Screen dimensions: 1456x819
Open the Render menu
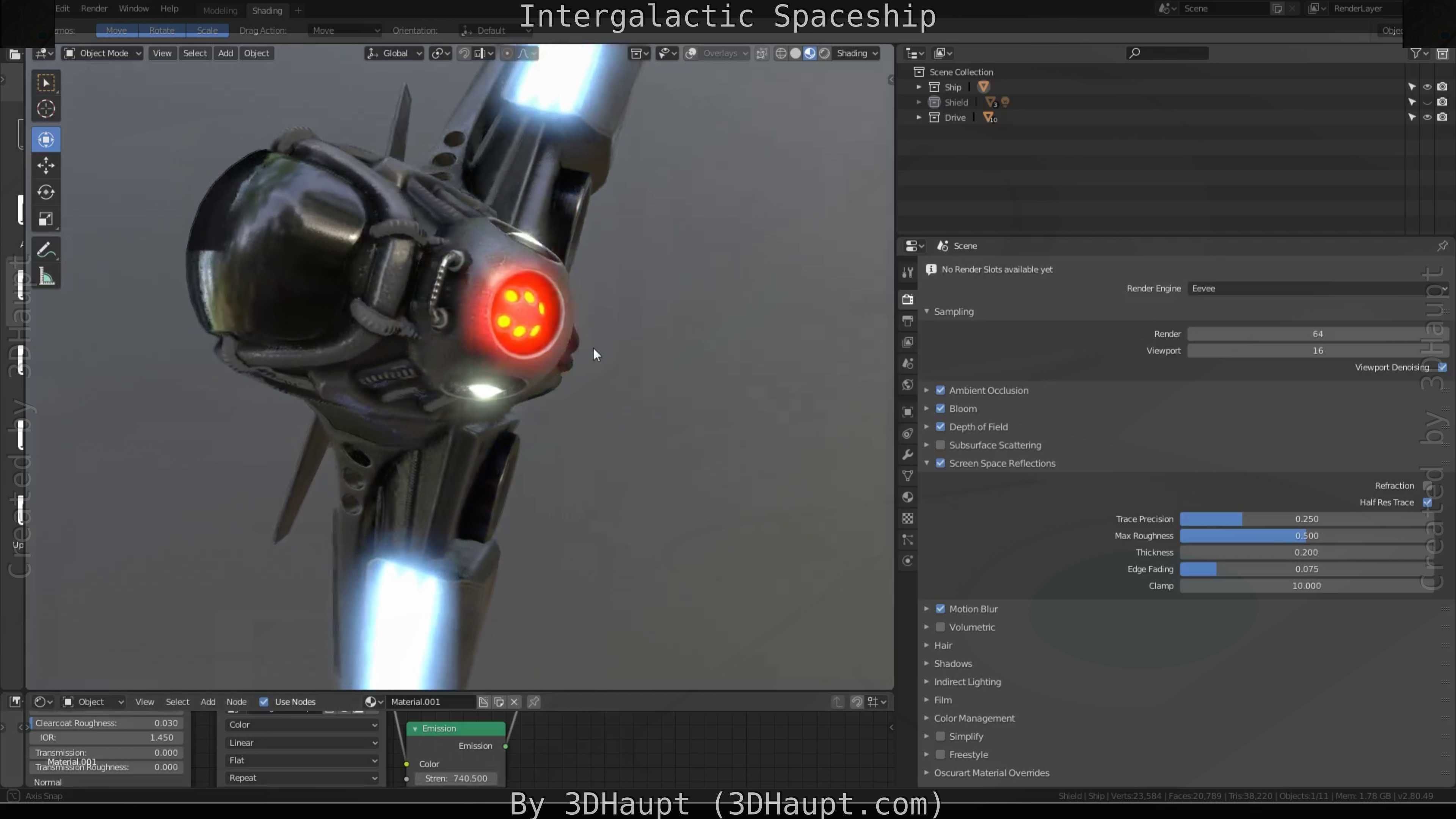point(94,8)
